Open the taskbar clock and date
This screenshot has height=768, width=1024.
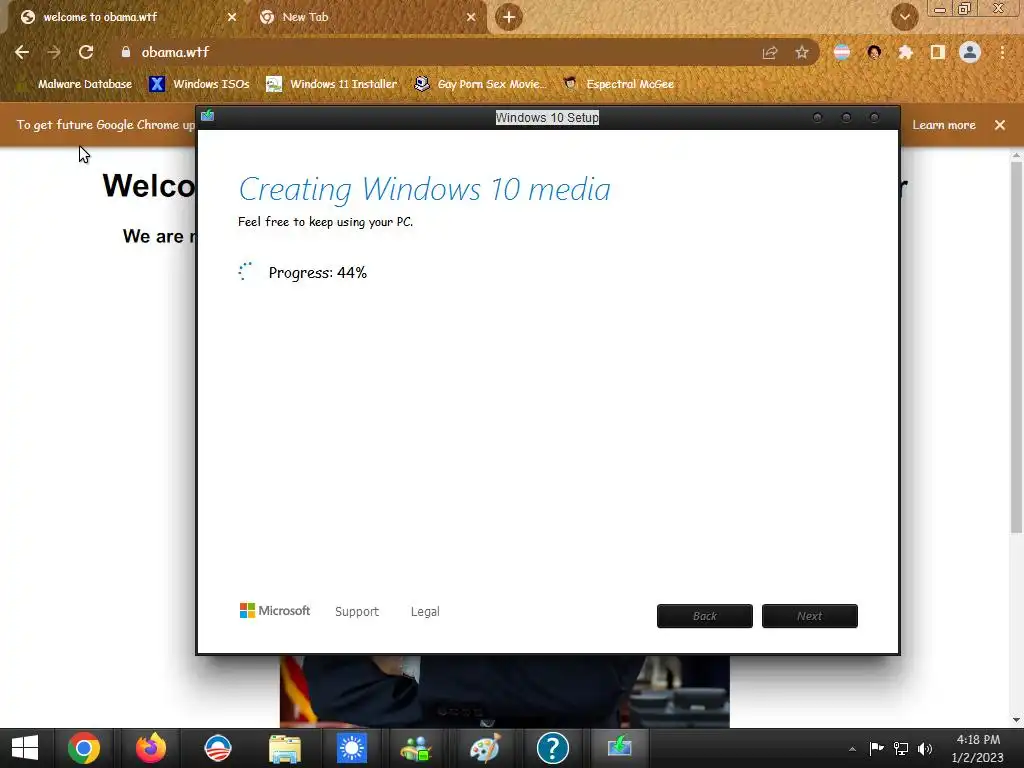click(x=978, y=748)
